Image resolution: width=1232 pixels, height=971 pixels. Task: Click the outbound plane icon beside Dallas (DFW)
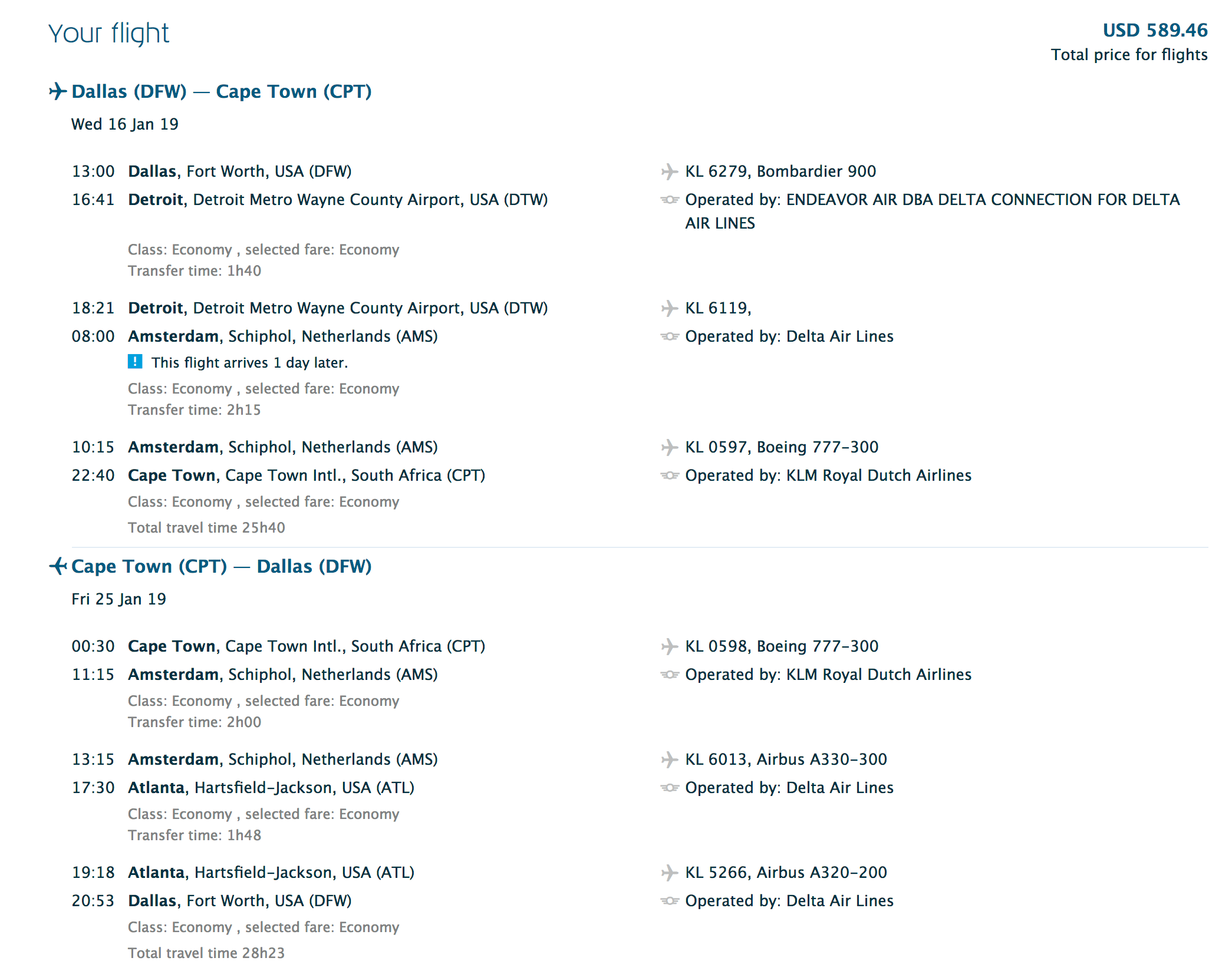pos(57,91)
